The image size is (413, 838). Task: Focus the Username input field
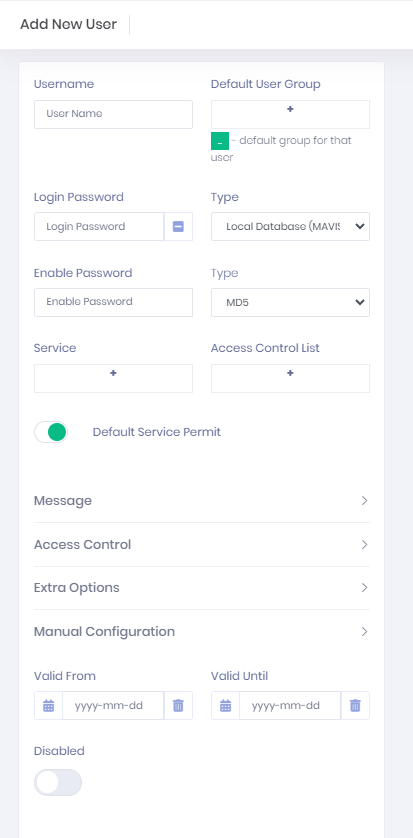click(x=113, y=114)
